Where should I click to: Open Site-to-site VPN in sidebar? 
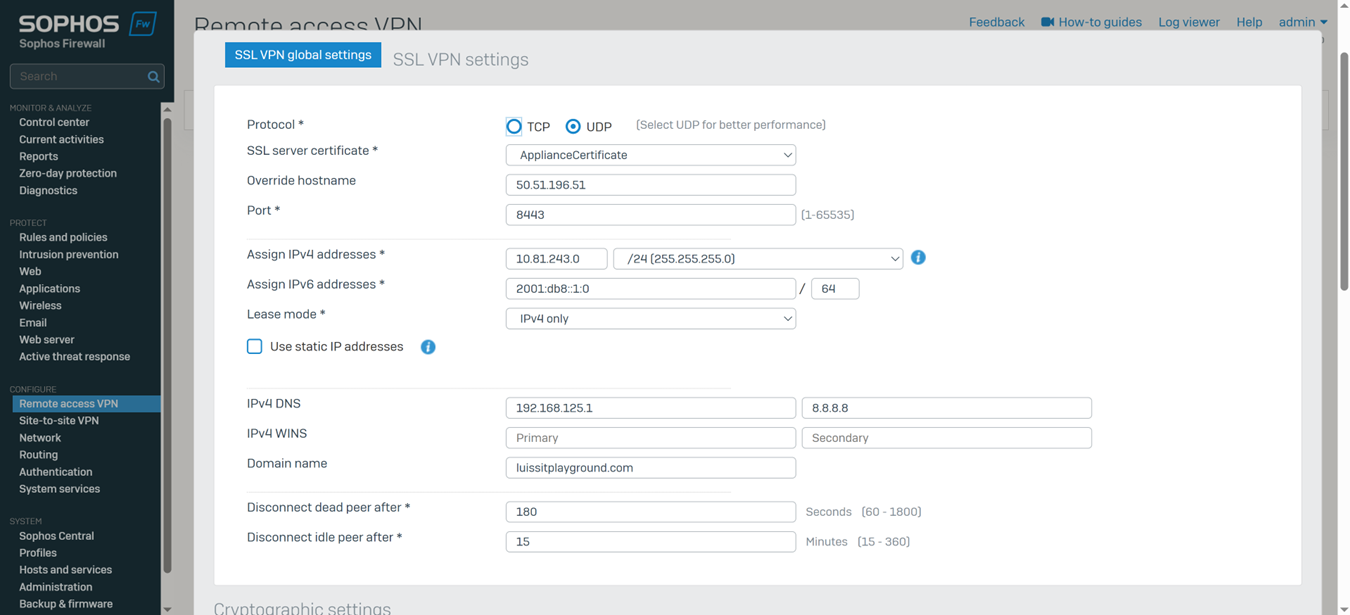(59, 421)
